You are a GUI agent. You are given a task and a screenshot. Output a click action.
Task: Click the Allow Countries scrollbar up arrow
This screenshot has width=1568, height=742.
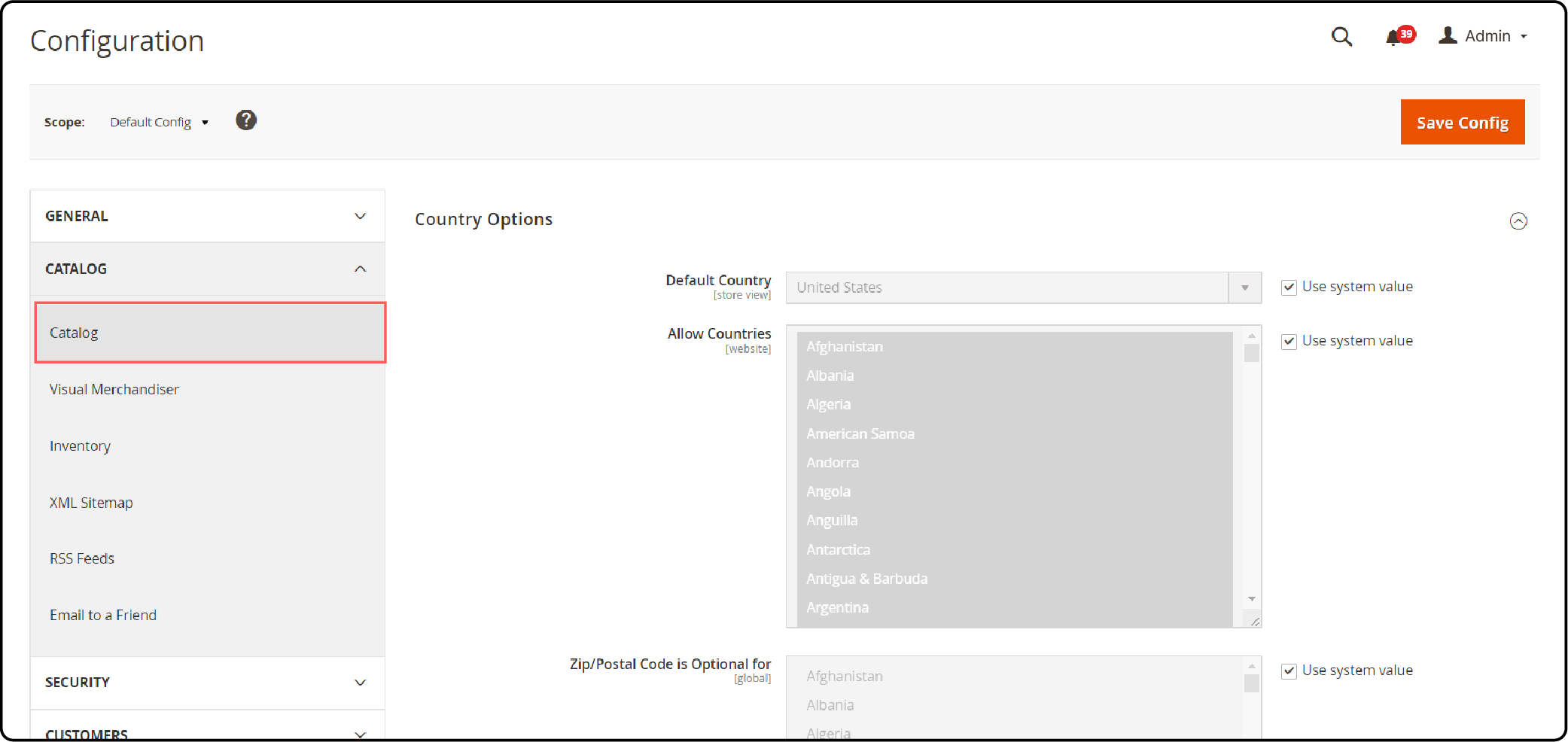point(1252,336)
